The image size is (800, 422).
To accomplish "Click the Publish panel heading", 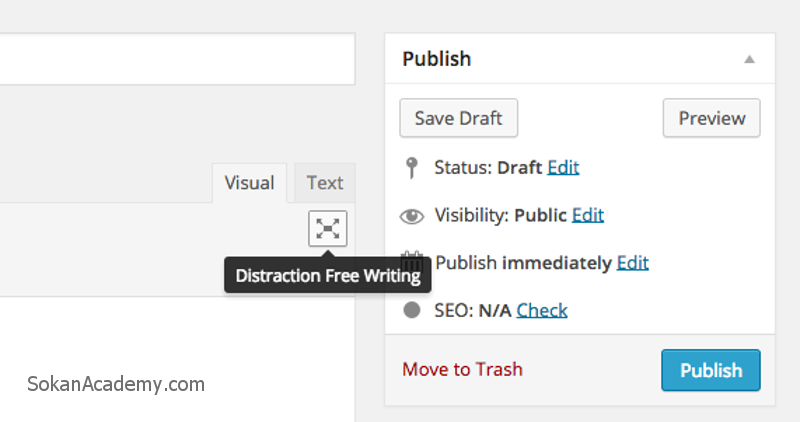I will [437, 59].
